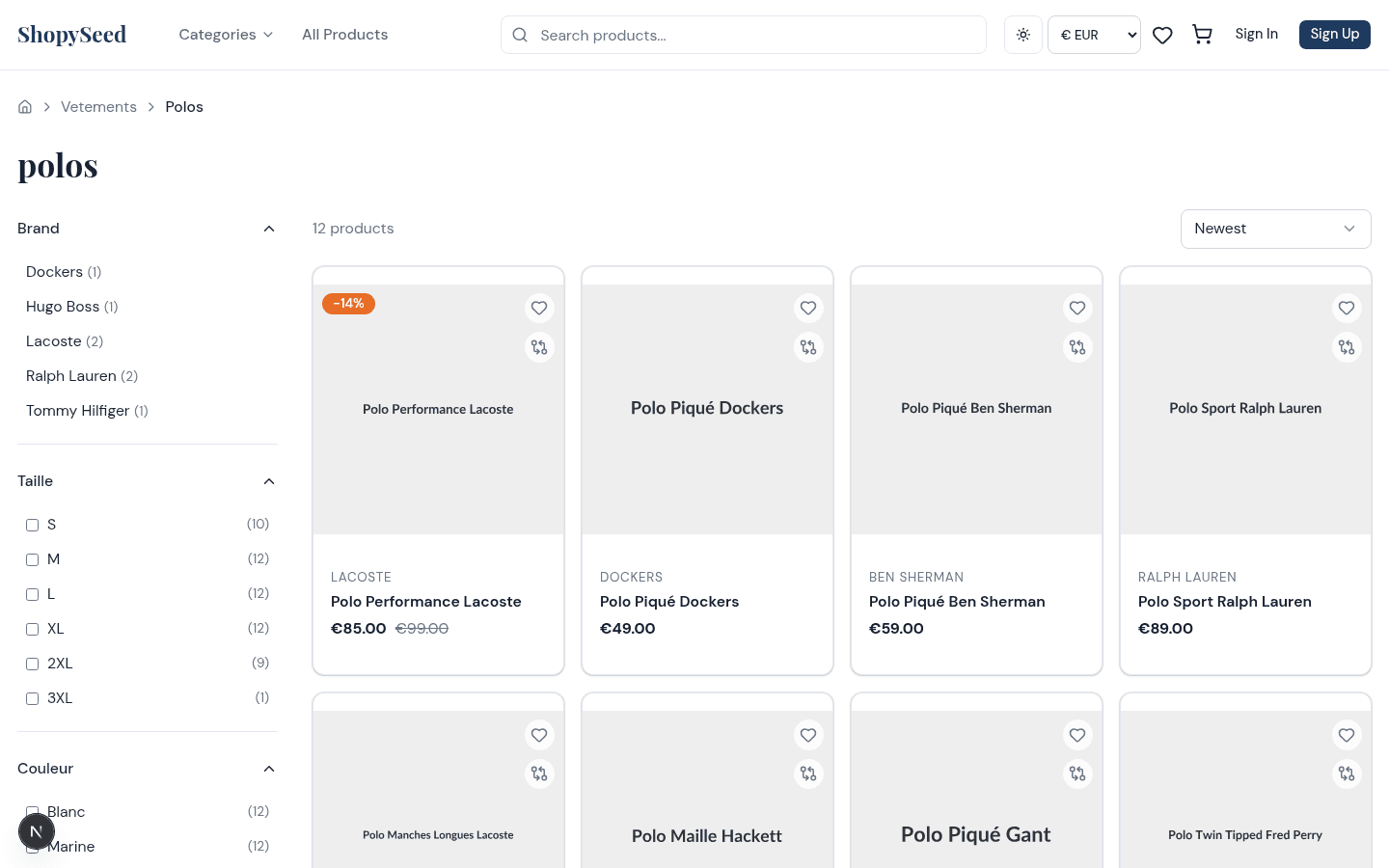1389x868 pixels.
Task: Open the Newest sorting dropdown
Action: 1275,229
